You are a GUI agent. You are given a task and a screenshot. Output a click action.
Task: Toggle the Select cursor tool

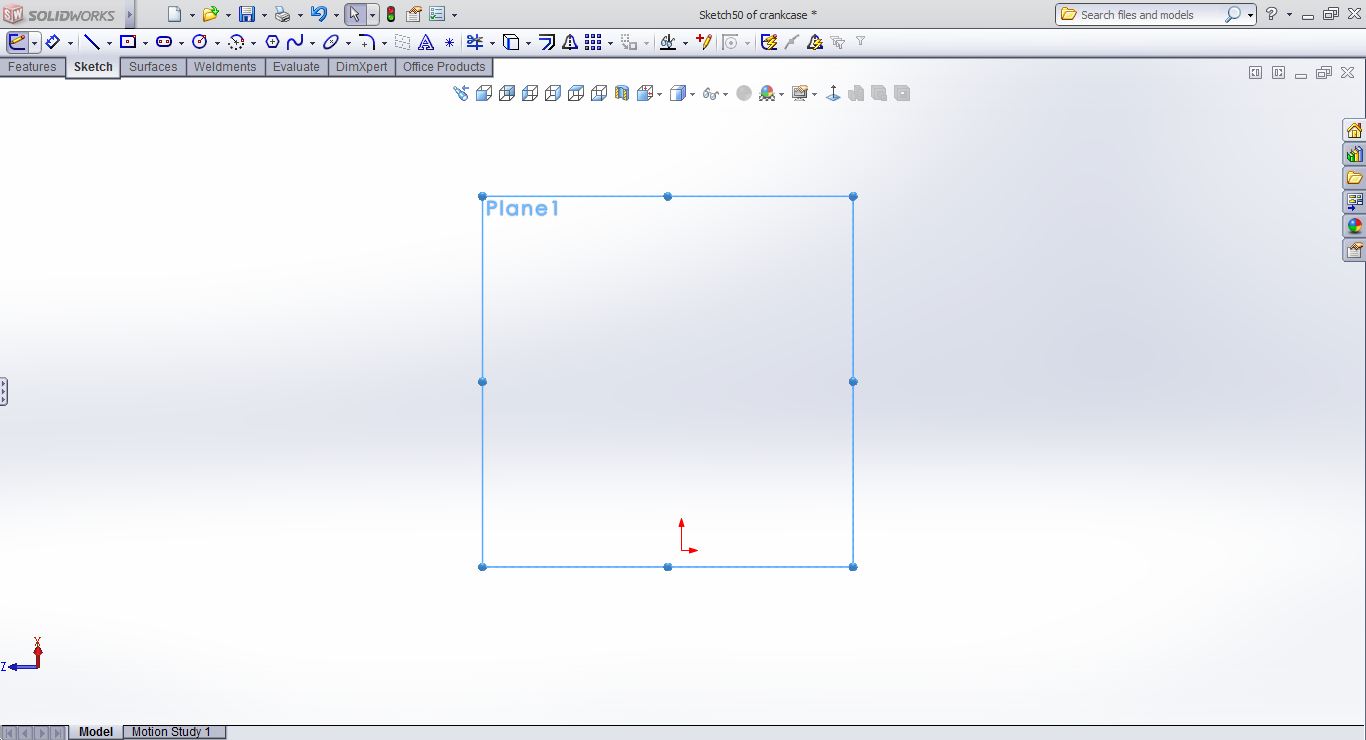pos(354,14)
